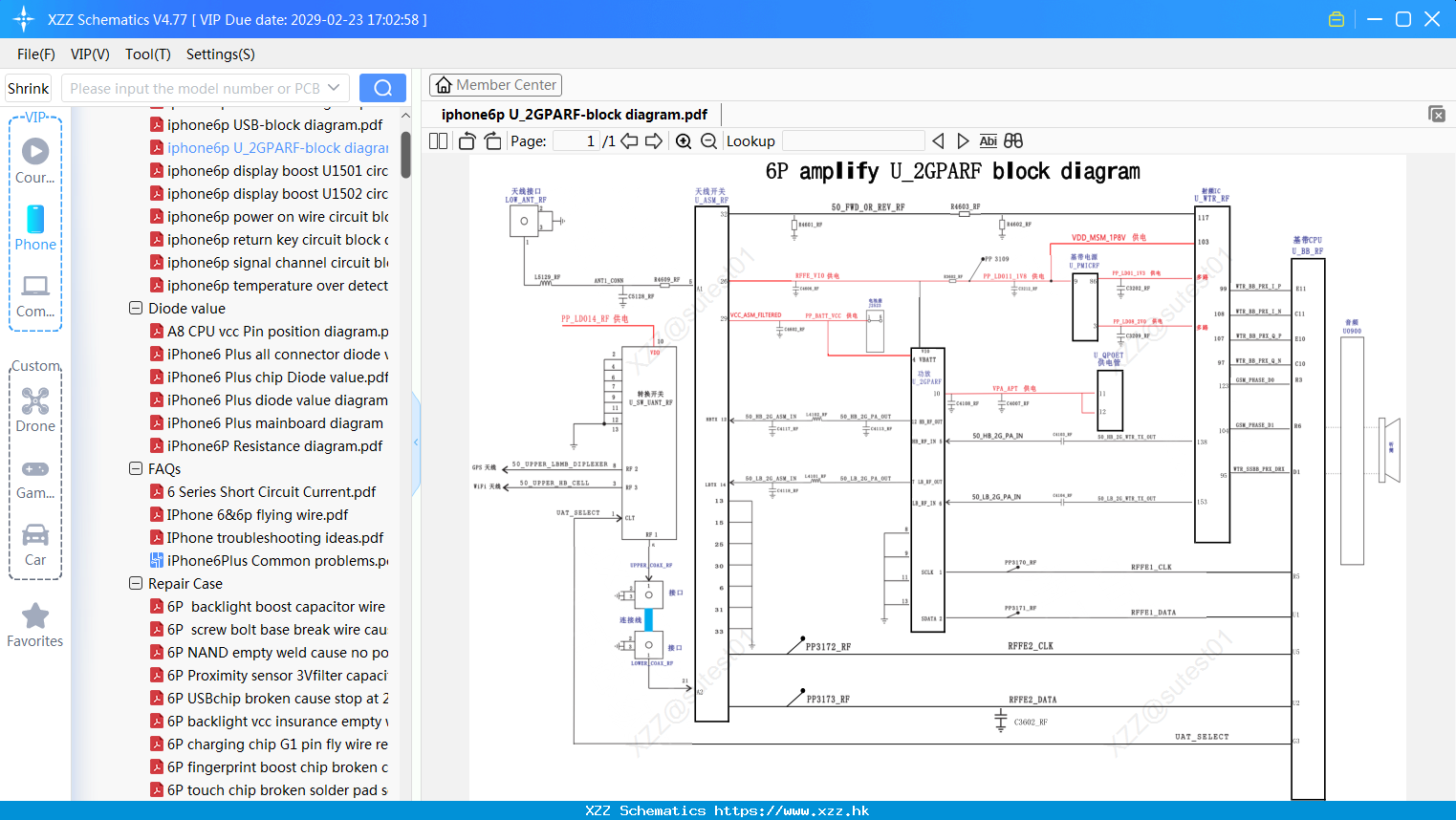Zoom out of the schematic

coord(708,140)
